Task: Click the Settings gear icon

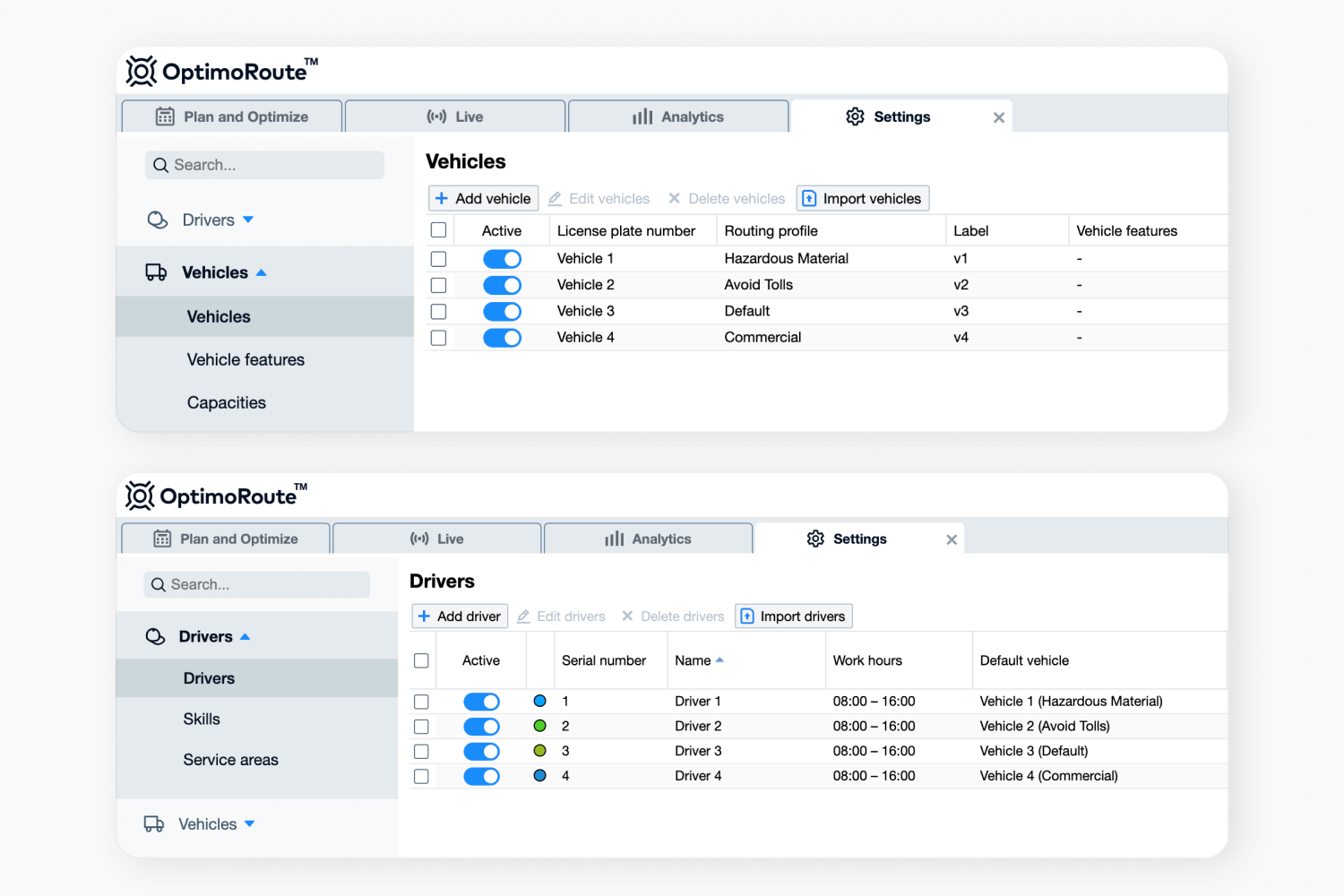Action: [x=855, y=116]
